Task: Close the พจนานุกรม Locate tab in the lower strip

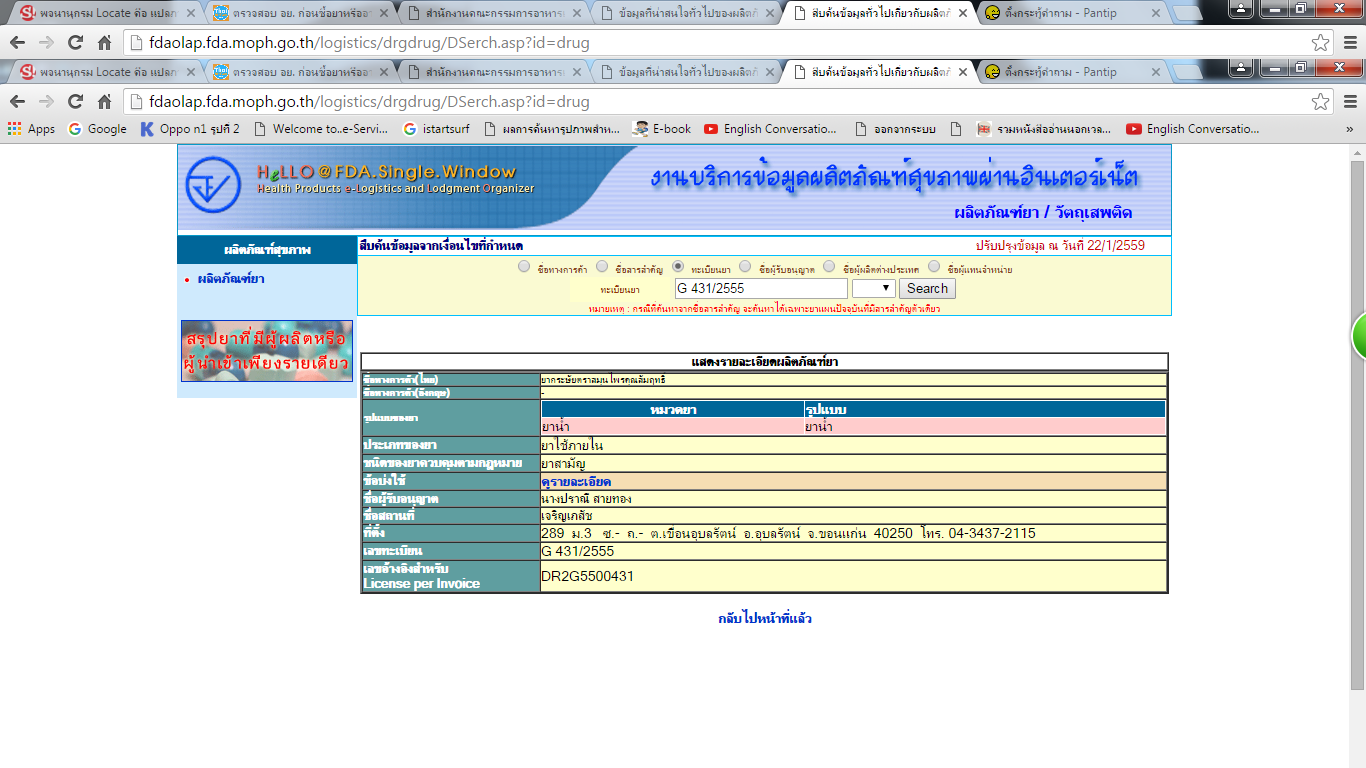Action: (x=191, y=72)
